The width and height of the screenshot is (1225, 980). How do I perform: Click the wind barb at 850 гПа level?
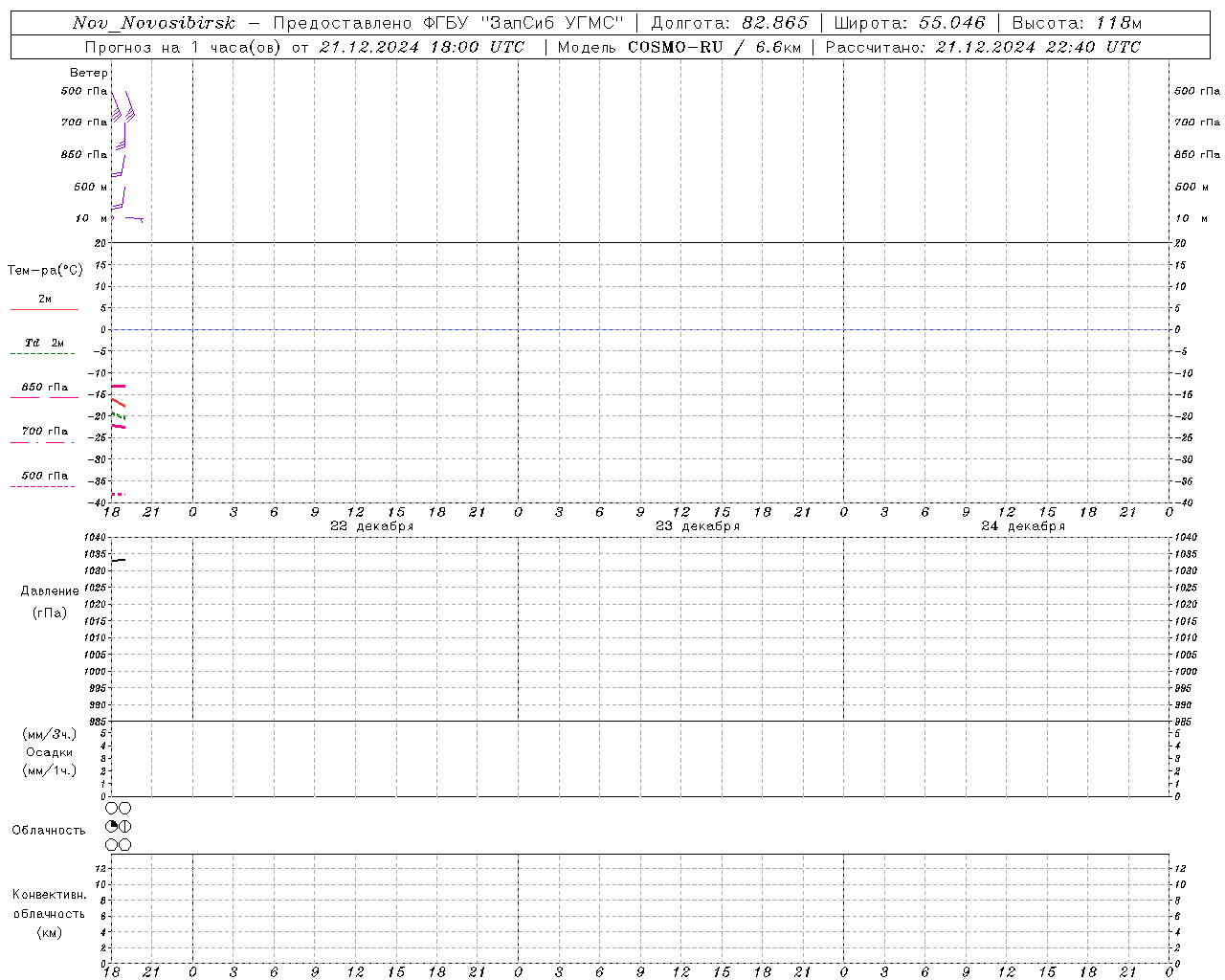[x=119, y=166]
